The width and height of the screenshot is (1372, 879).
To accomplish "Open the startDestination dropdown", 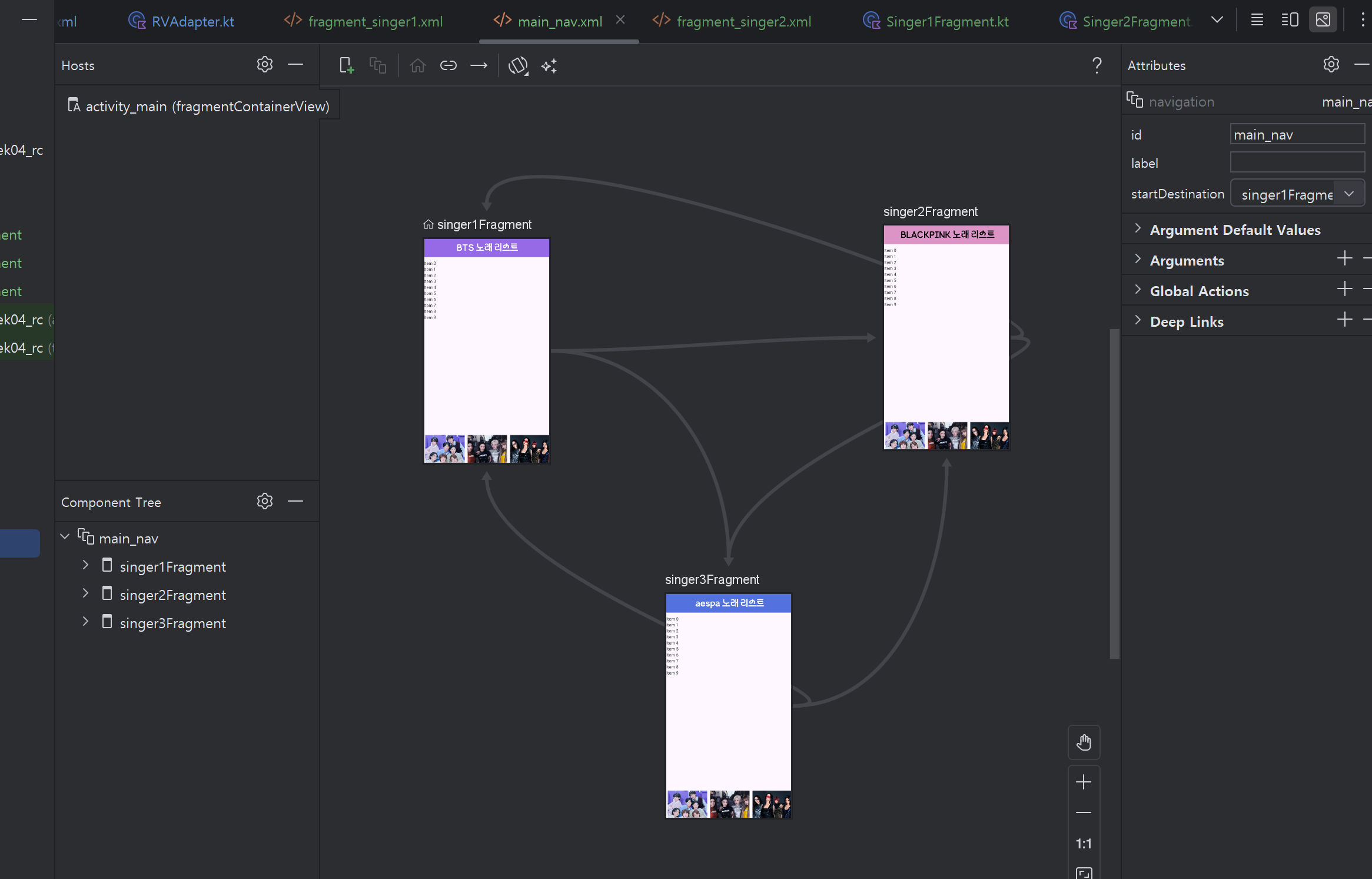I will pos(1348,194).
